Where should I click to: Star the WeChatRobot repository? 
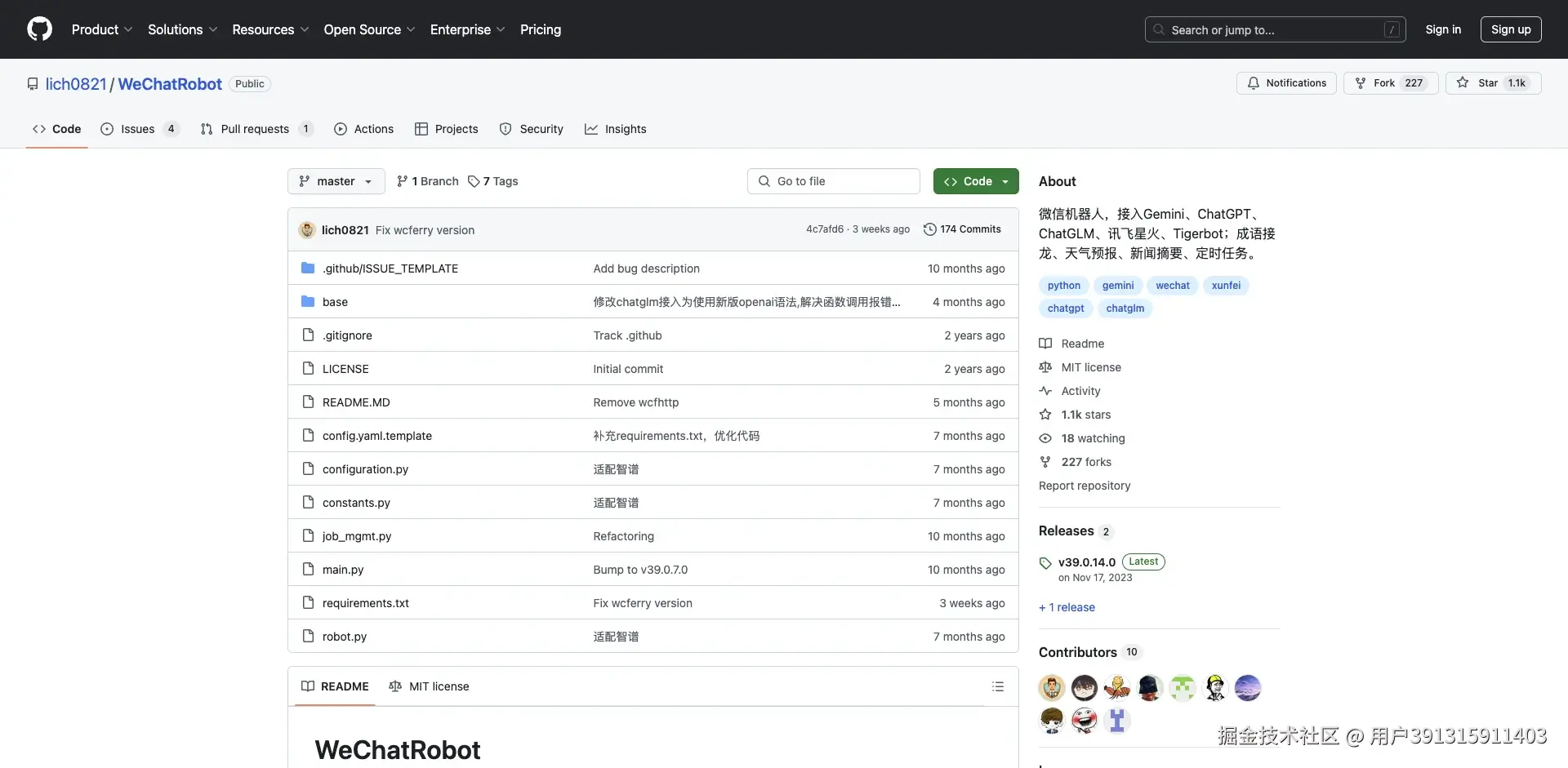1493,82
